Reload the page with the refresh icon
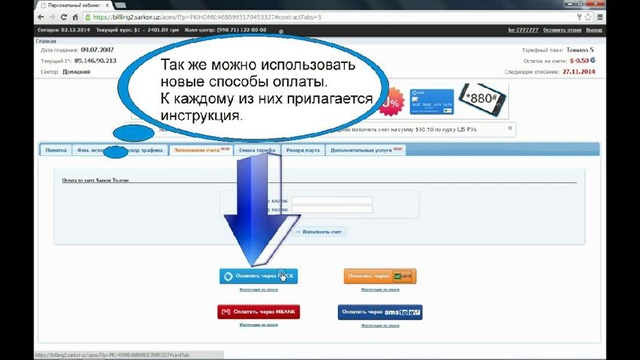Viewport: 640px width, 360px height. (x=64, y=17)
